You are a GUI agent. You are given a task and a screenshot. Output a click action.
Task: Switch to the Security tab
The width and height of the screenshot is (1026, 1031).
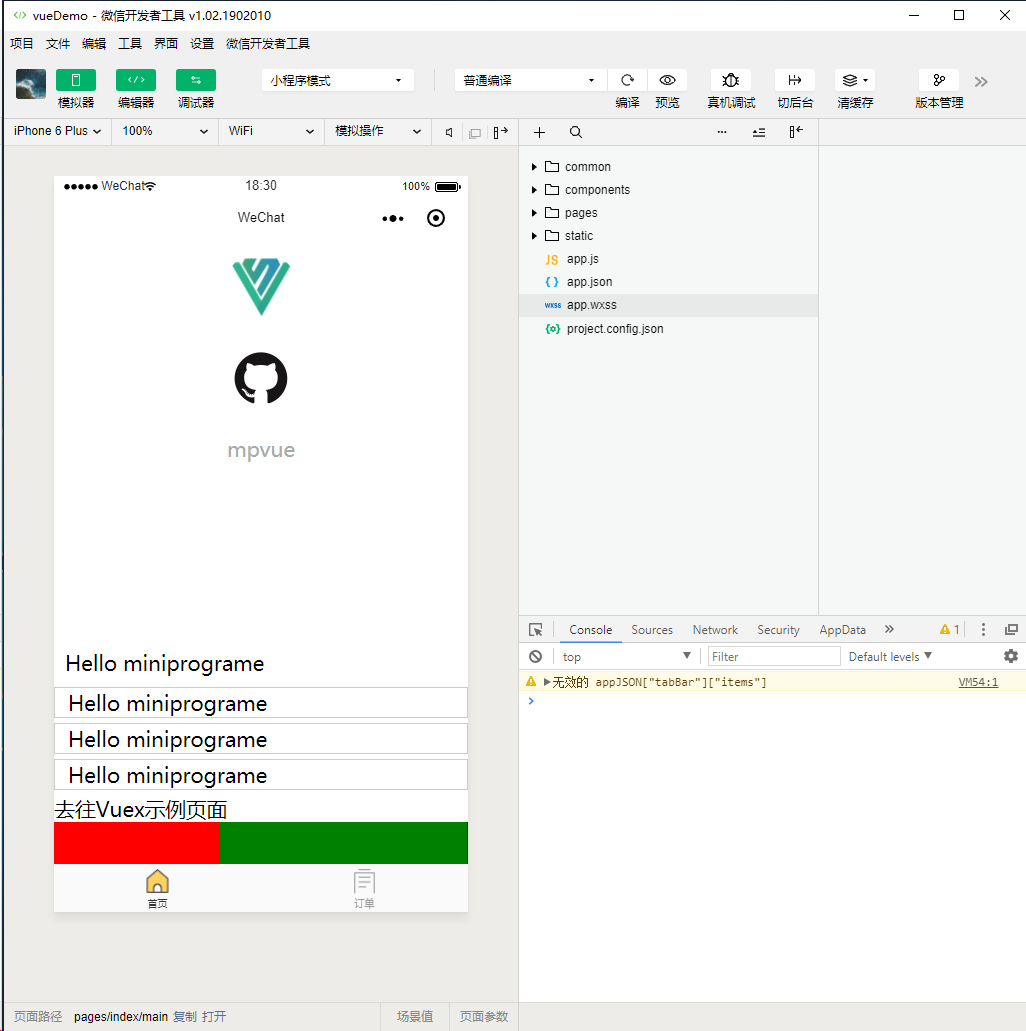pos(778,630)
